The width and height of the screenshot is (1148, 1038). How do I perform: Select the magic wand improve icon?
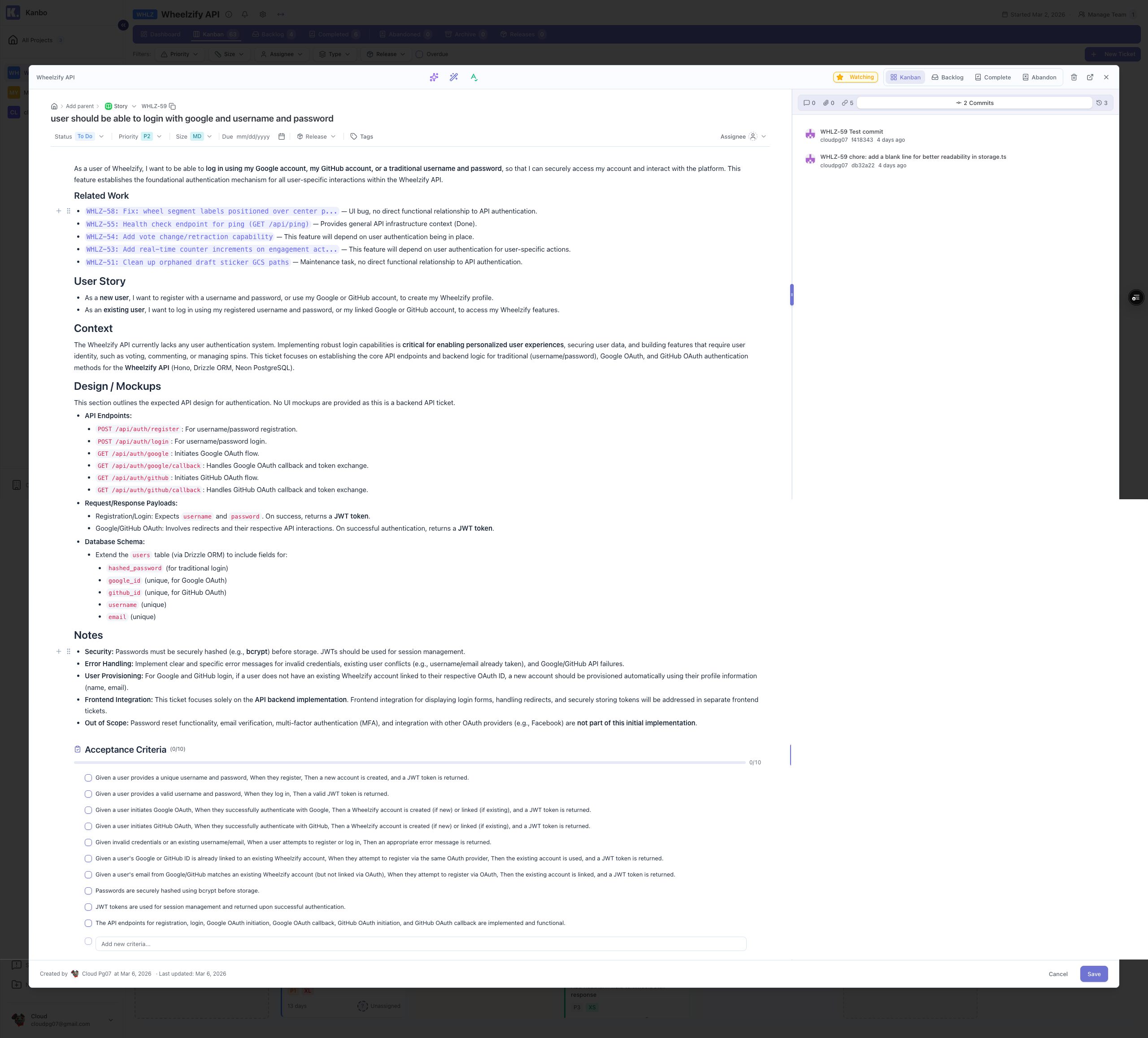[x=454, y=77]
